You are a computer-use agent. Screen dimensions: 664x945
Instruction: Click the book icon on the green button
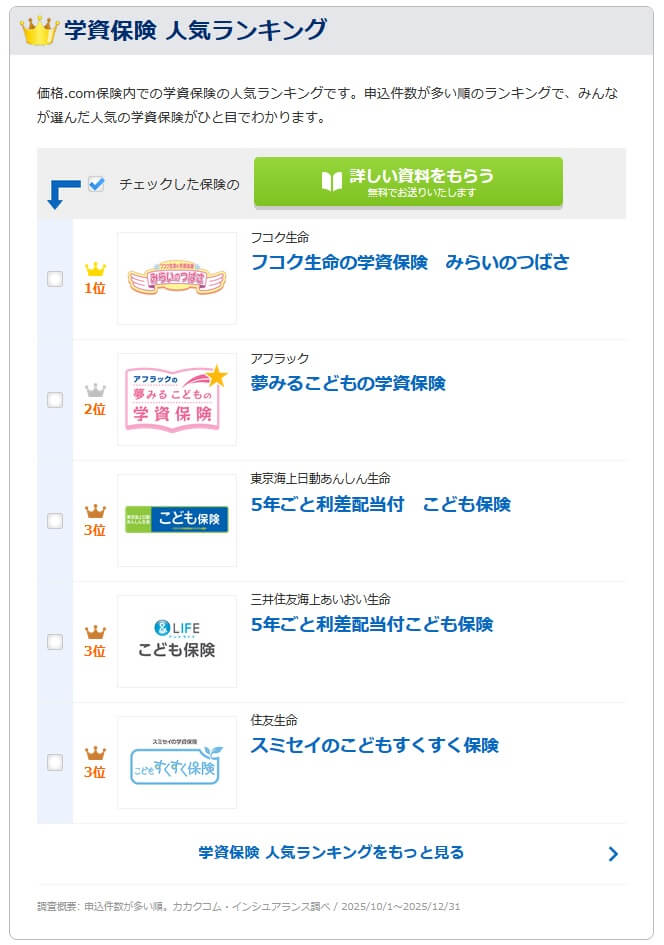[332, 181]
